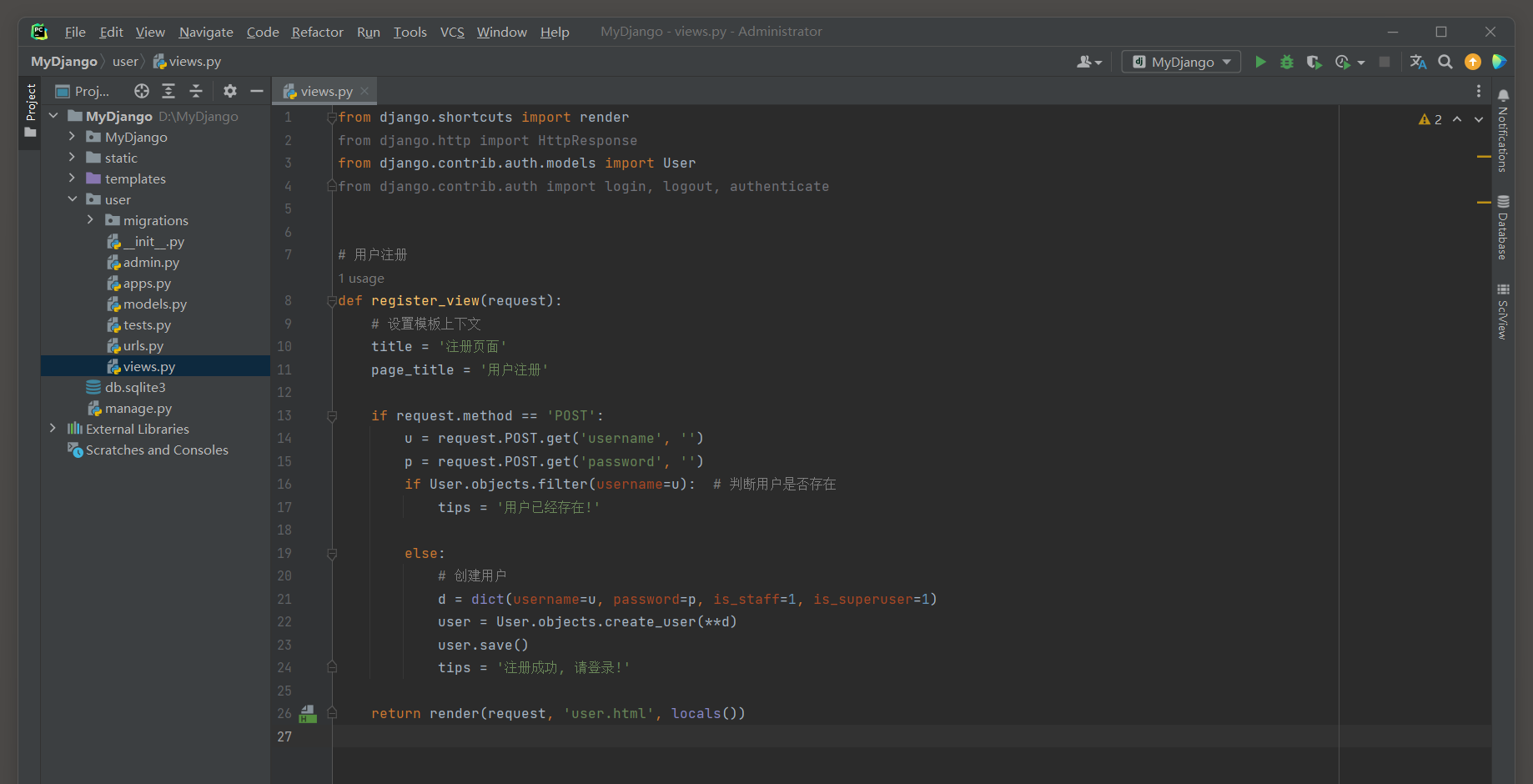Fold the else block at line 19
Image resolution: width=1533 pixels, height=784 pixels.
click(x=332, y=554)
